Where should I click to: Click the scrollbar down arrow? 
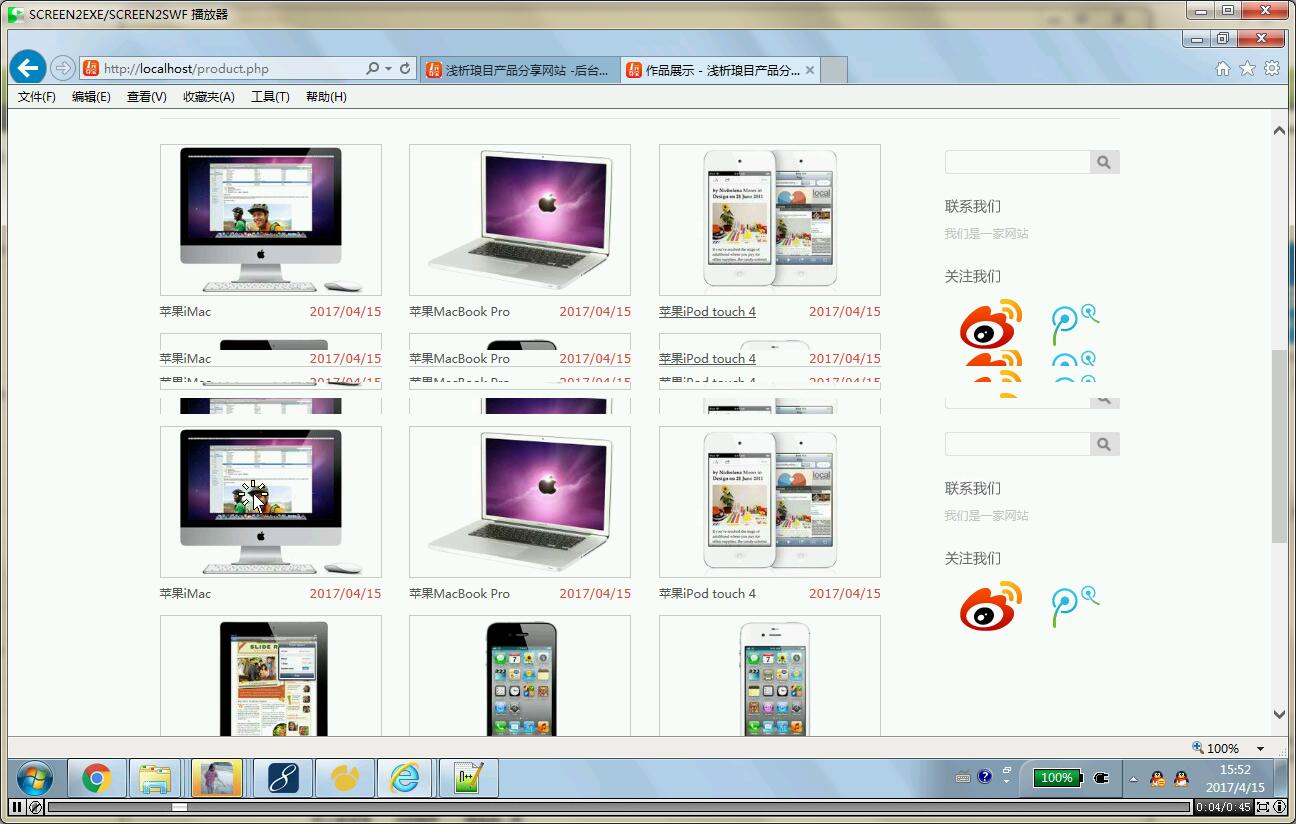click(1279, 715)
